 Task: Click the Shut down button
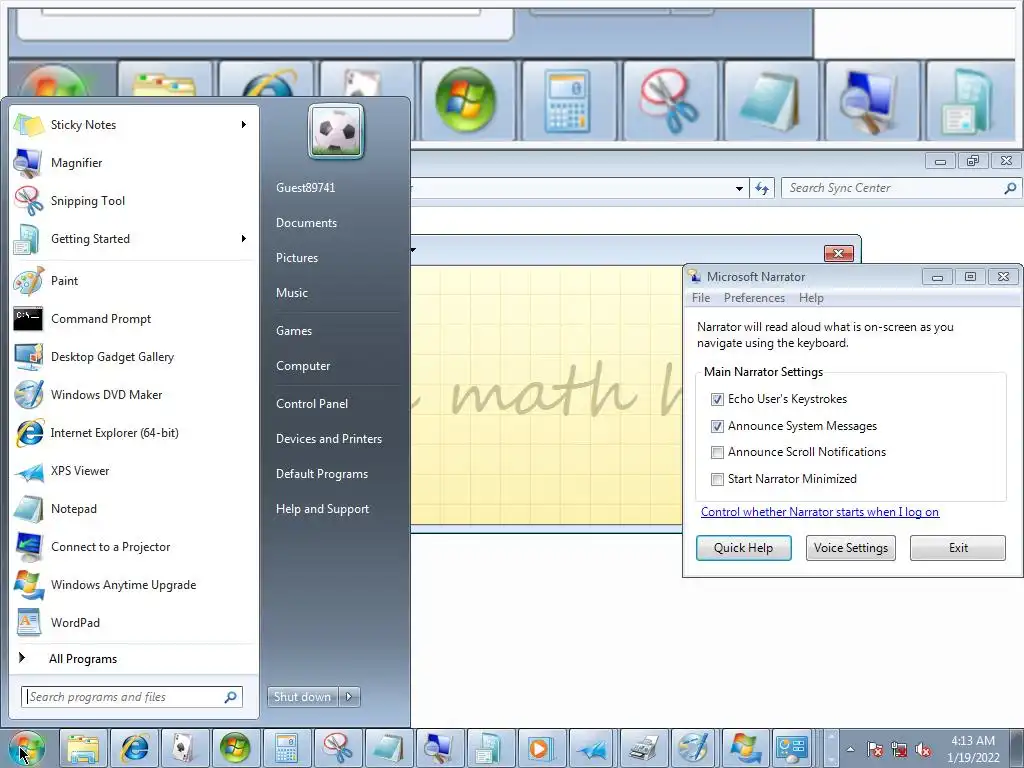tap(302, 697)
